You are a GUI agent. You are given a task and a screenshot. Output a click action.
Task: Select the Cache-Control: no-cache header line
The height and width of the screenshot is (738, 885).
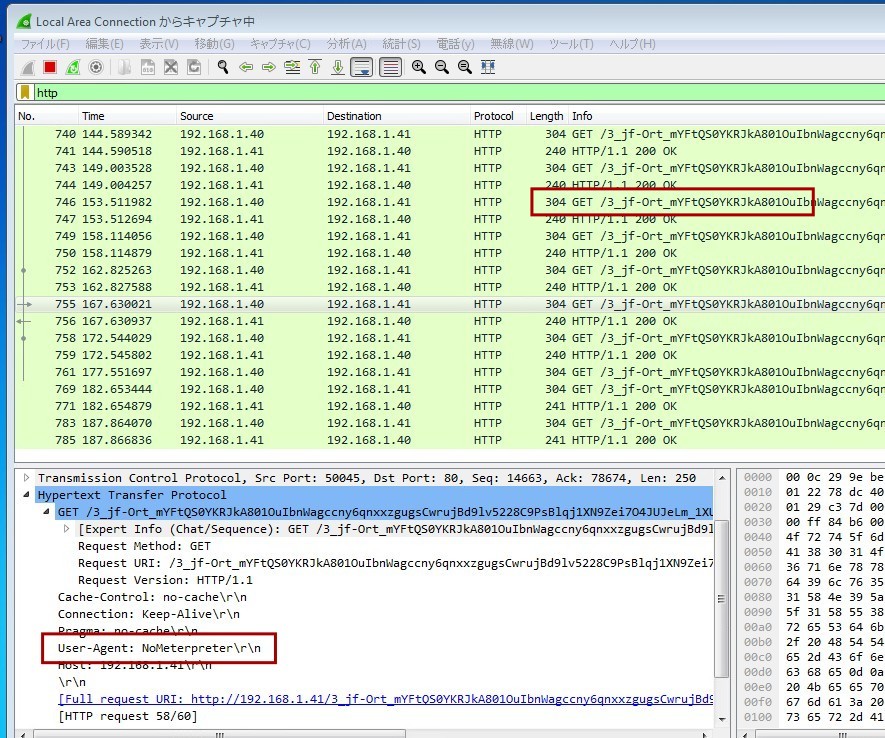pos(152,597)
